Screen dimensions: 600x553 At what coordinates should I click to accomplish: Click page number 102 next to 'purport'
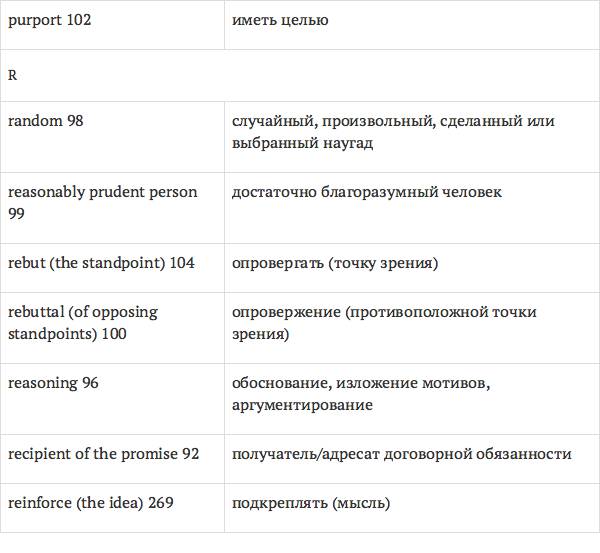pyautogui.click(x=78, y=19)
